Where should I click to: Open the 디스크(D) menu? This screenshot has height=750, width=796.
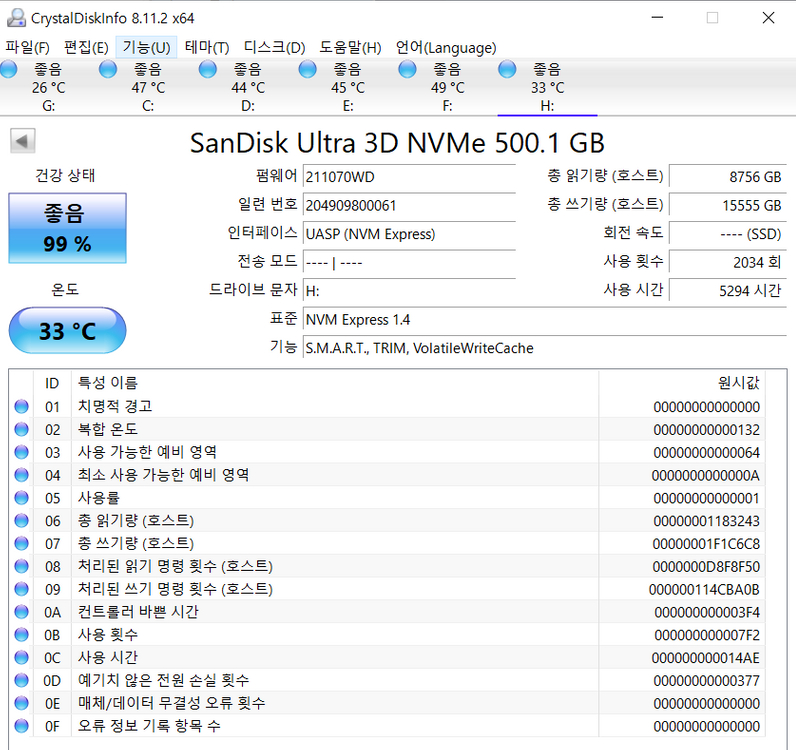click(274, 47)
